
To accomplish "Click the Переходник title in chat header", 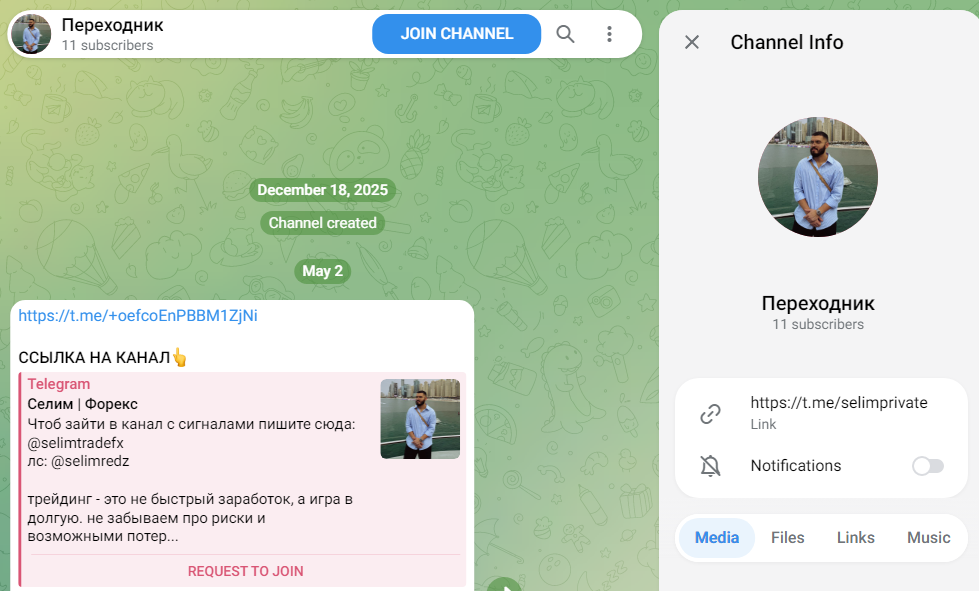I will click(x=112, y=25).
